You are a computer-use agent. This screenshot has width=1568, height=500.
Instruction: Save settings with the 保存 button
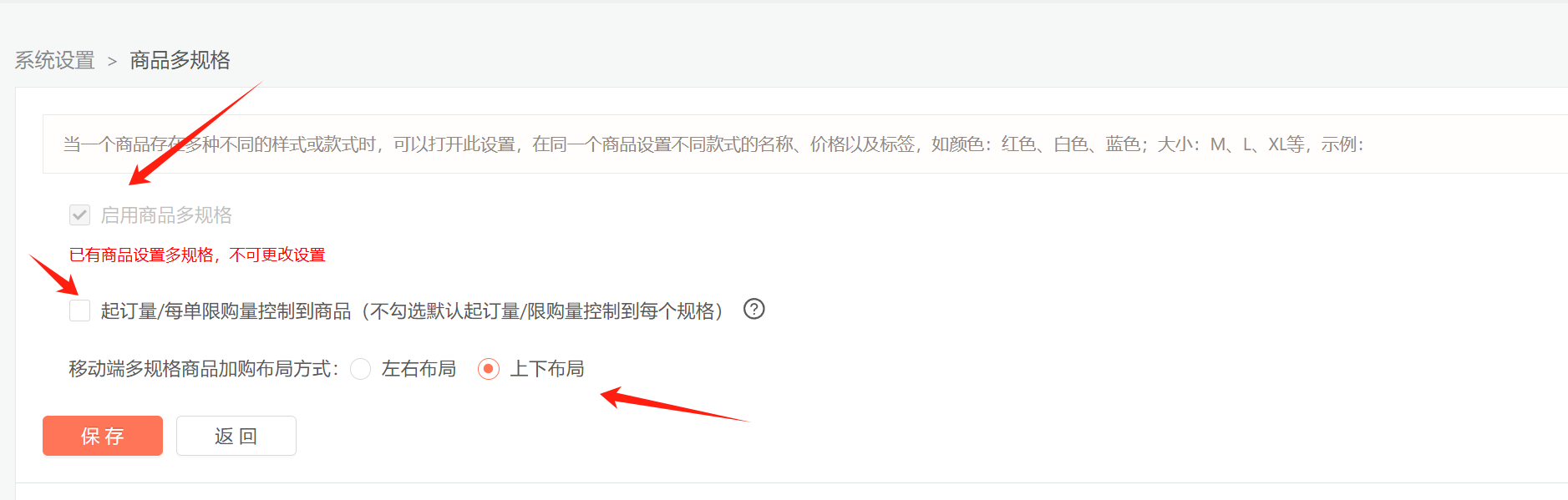click(103, 436)
